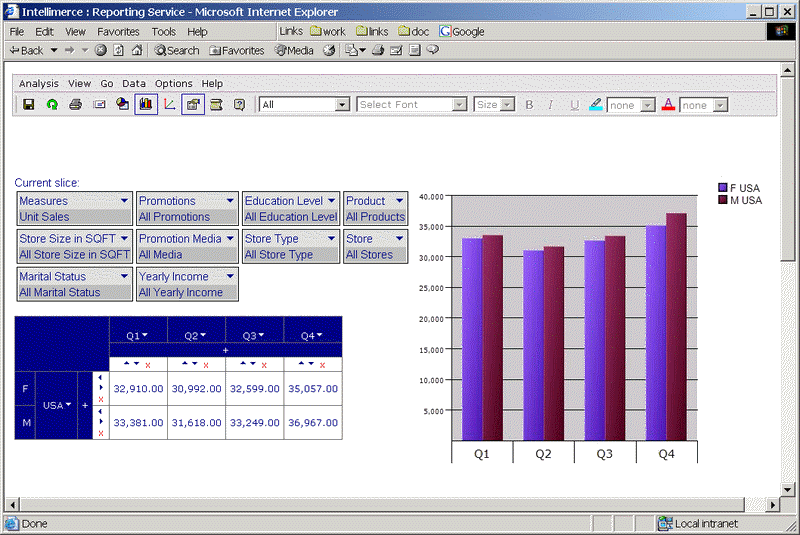Image resolution: width=800 pixels, height=535 pixels.
Task: Expand the Yearly Income slice dropdown
Action: coord(230,276)
